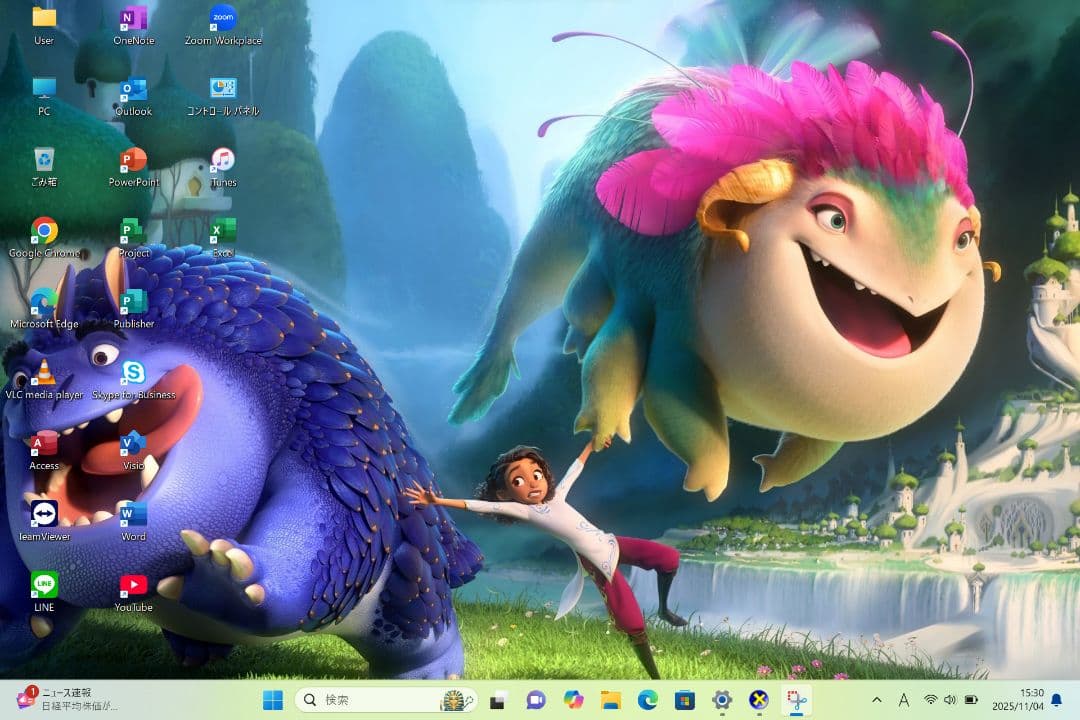Open the Google Chrome desktop shortcut
The image size is (1080, 720).
(x=44, y=232)
